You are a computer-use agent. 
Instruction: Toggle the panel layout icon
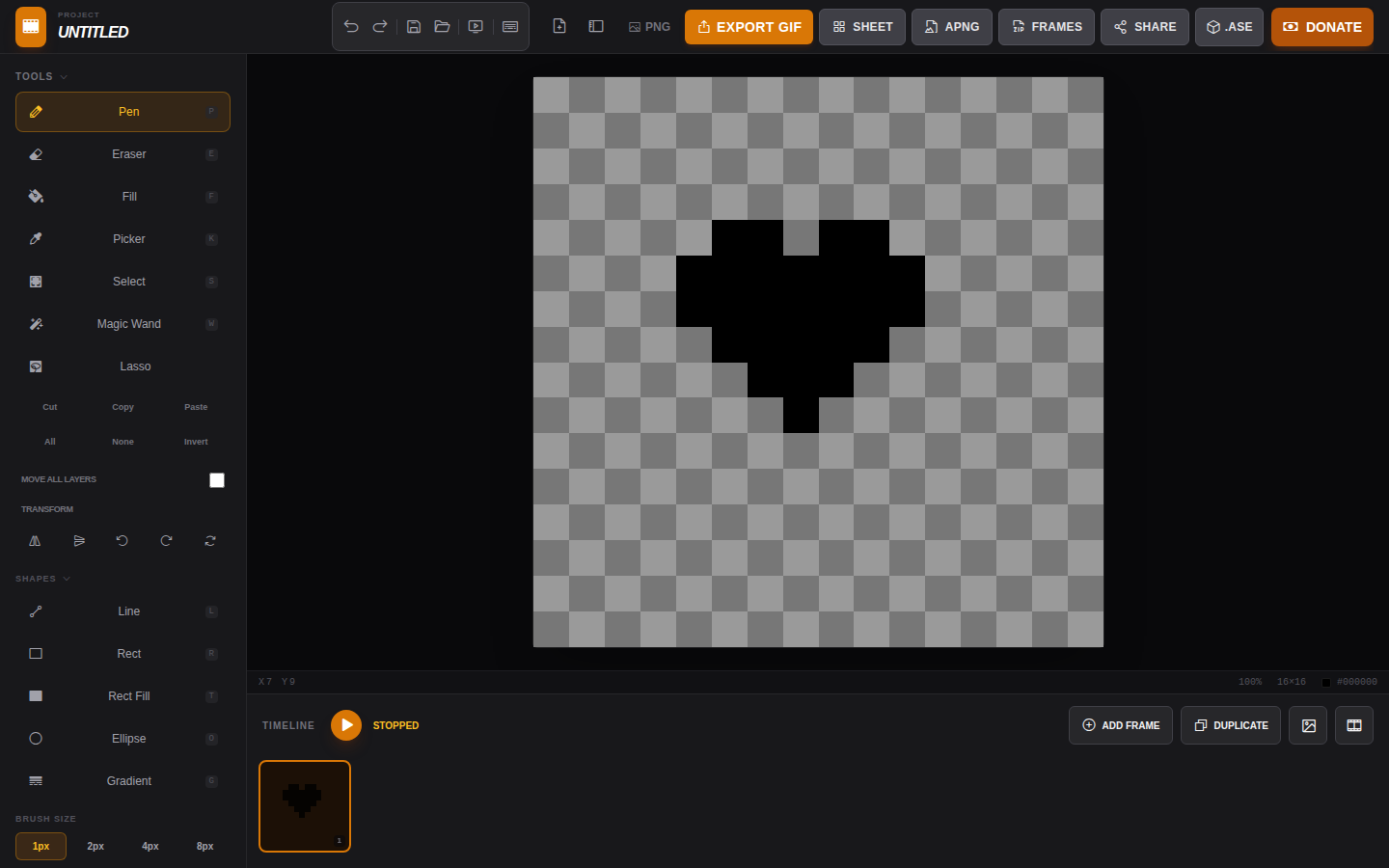coord(596,27)
